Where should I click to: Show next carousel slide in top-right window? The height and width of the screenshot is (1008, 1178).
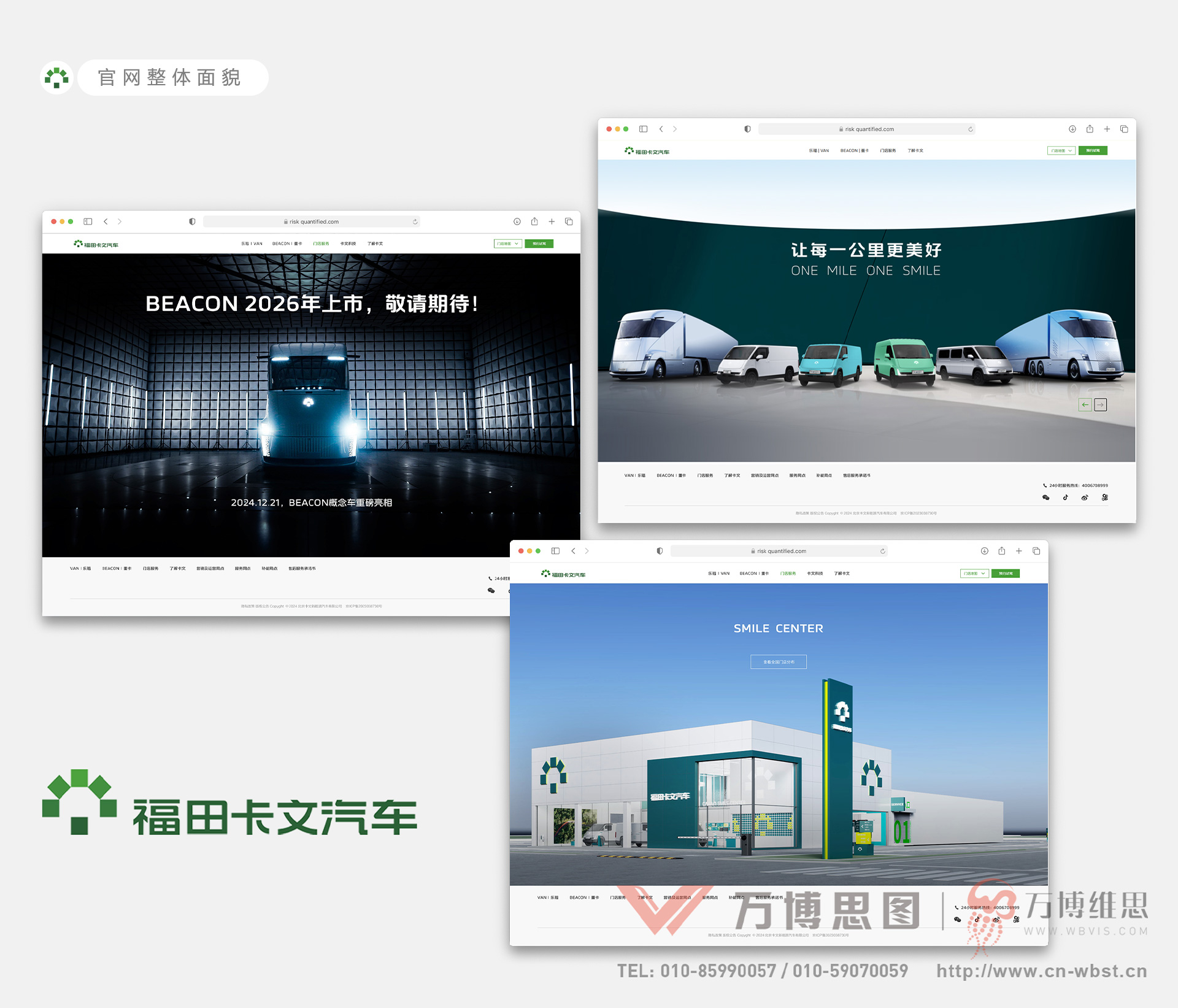(x=1101, y=405)
